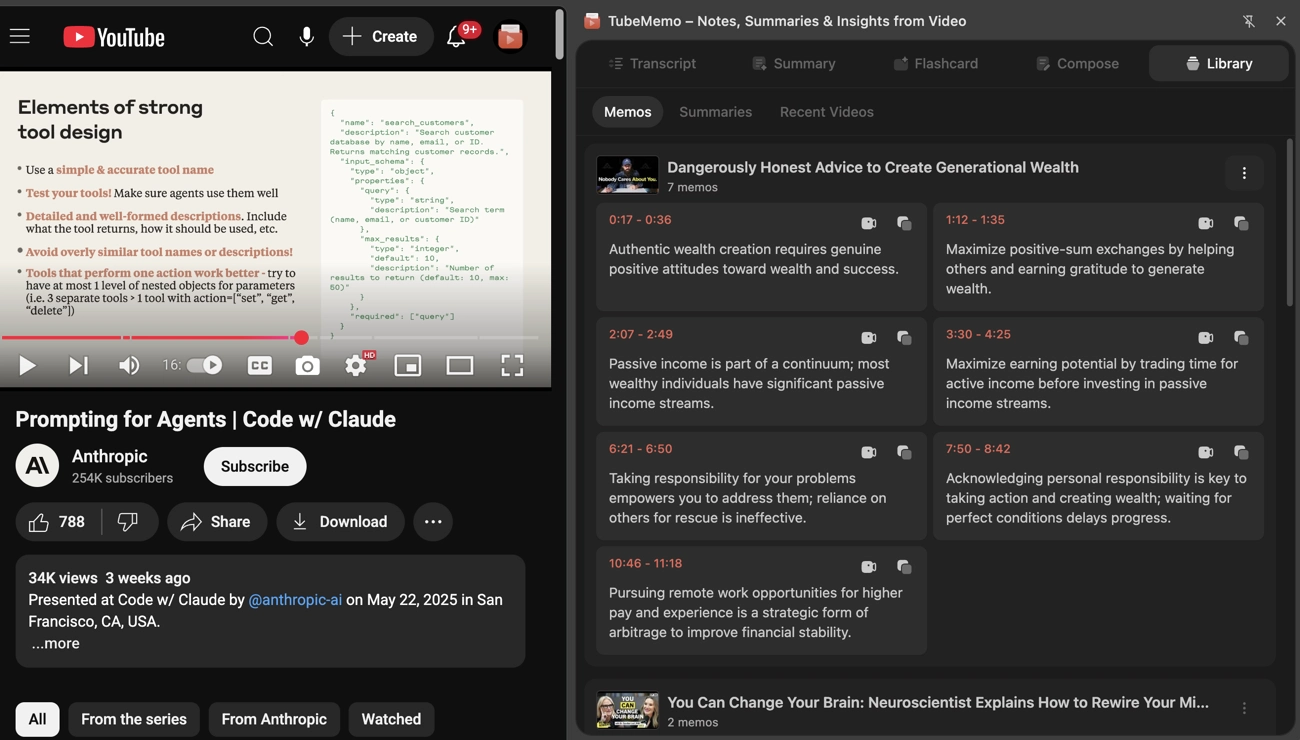Image resolution: width=1300 pixels, height=740 pixels.
Task: Select the All filter chip
Action: [37, 719]
